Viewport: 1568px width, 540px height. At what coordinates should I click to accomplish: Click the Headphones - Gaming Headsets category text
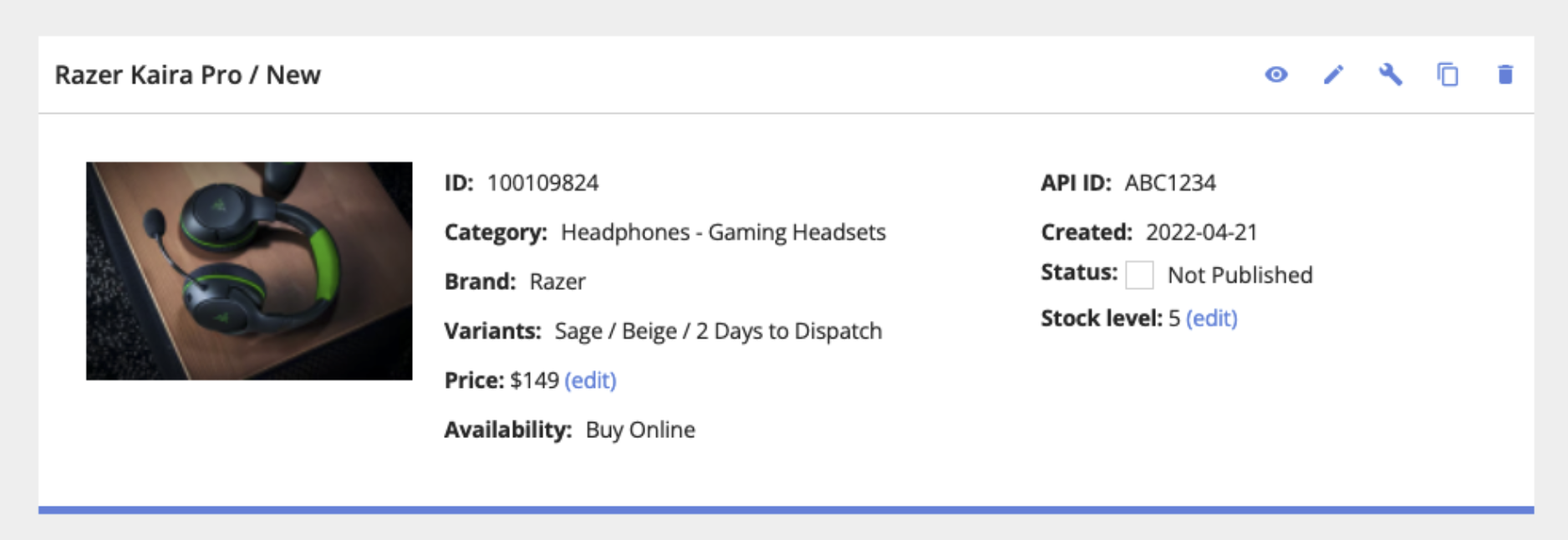coord(723,232)
